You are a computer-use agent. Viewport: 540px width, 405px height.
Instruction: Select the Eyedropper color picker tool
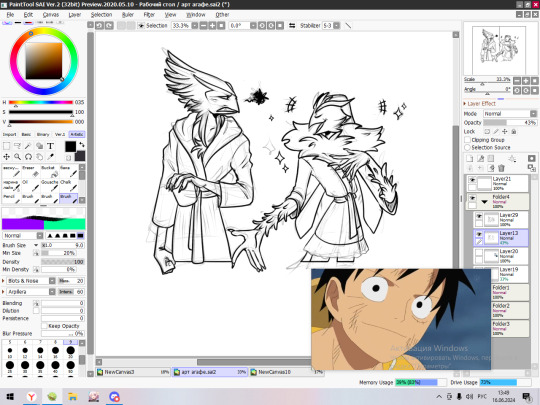click(50, 157)
